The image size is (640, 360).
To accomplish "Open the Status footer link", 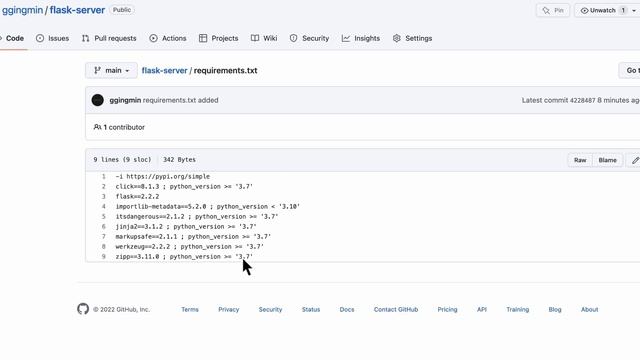I will (x=311, y=309).
